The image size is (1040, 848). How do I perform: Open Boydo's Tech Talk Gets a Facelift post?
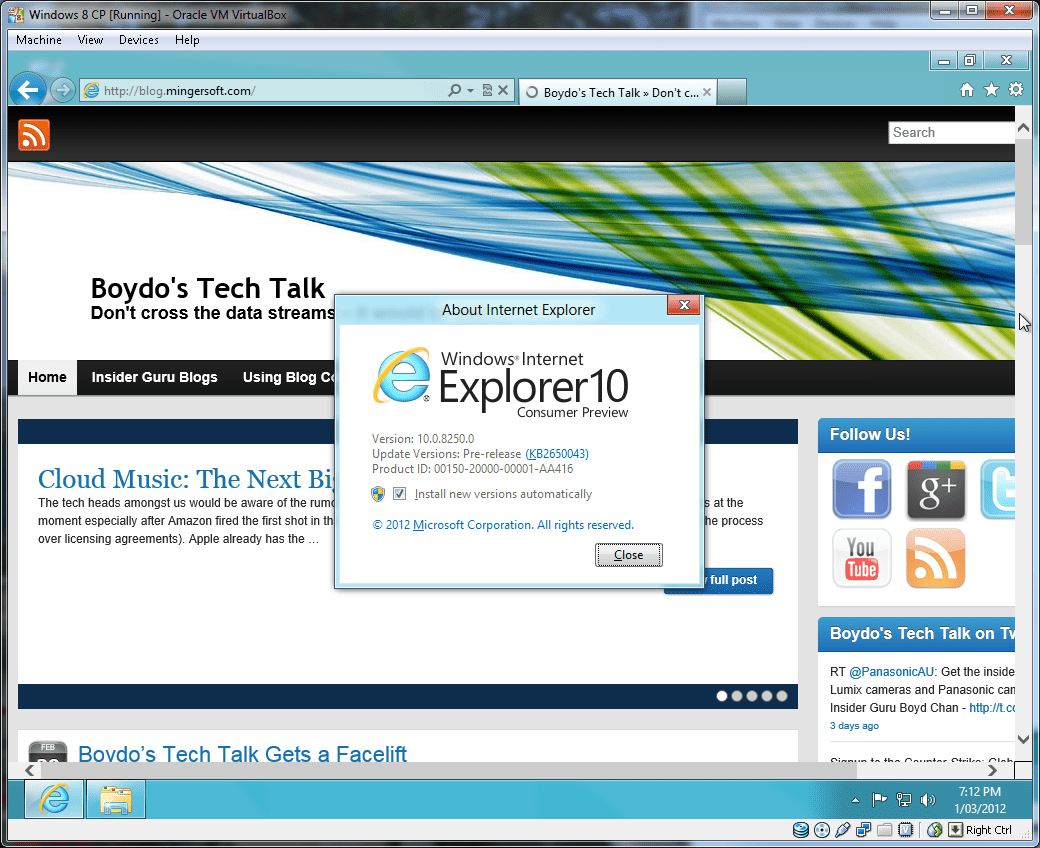click(x=242, y=753)
